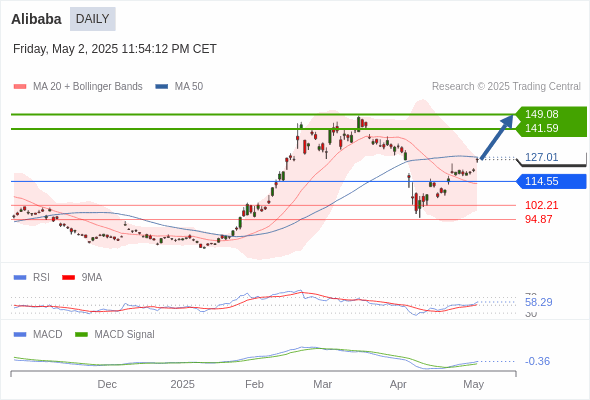Click the 102.21 support price label
This screenshot has height=400, width=590.
[x=541, y=205]
